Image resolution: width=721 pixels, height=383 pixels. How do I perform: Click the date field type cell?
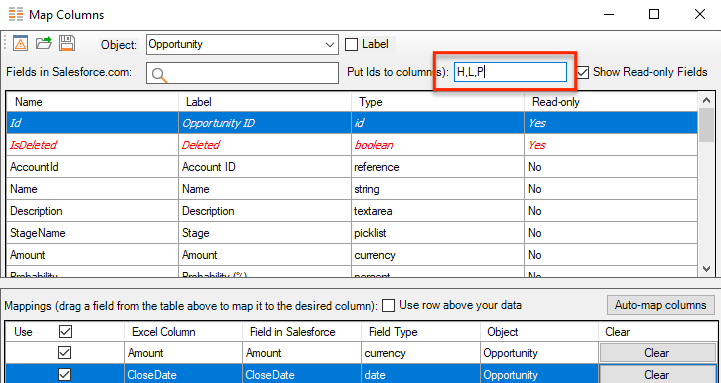pyautogui.click(x=421, y=375)
